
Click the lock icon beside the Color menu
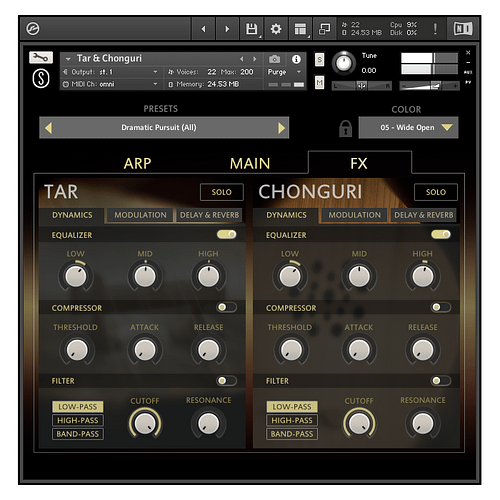click(x=345, y=128)
